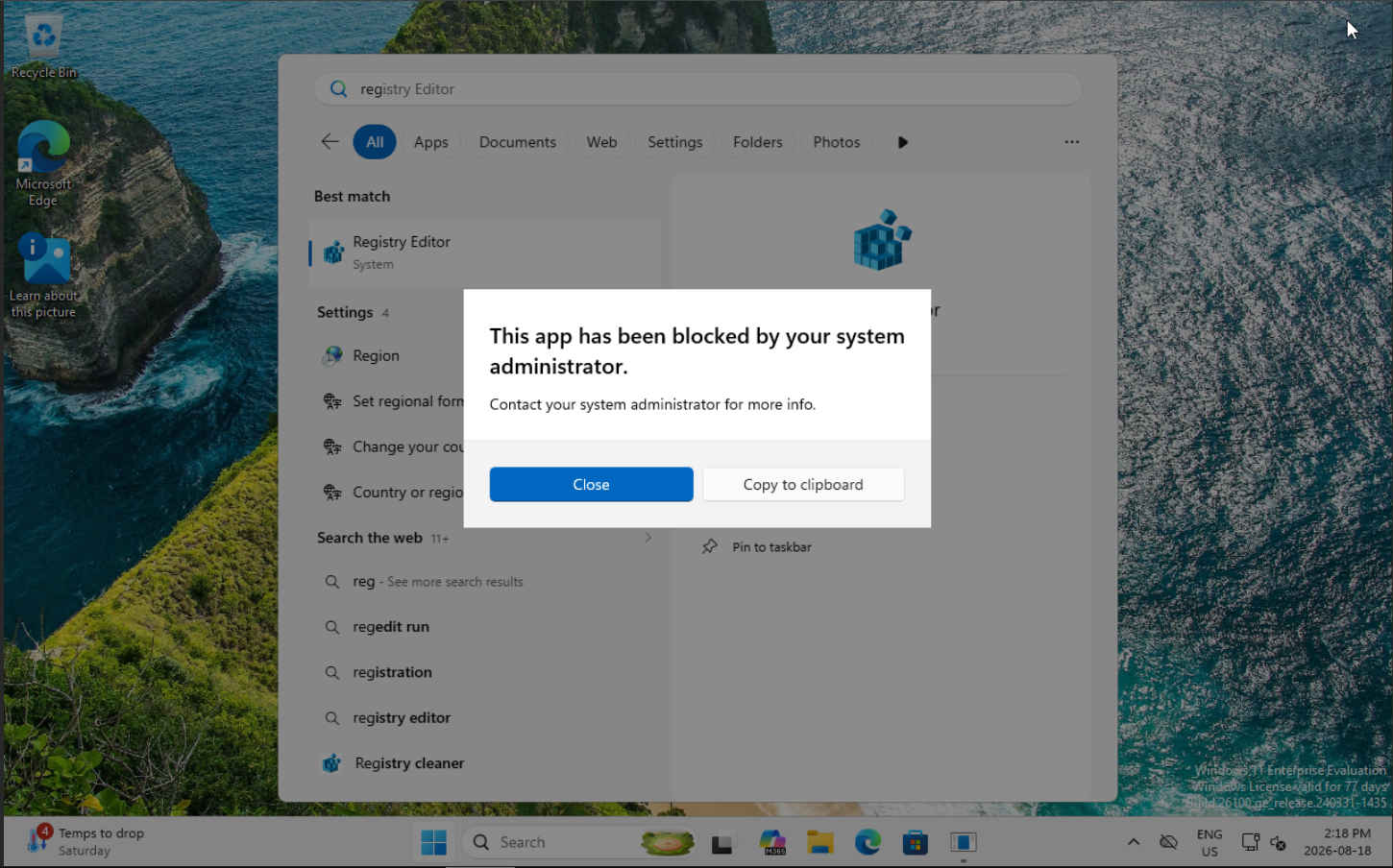Show hidden system tray icons
Image resolution: width=1393 pixels, height=868 pixels.
[x=1134, y=843]
